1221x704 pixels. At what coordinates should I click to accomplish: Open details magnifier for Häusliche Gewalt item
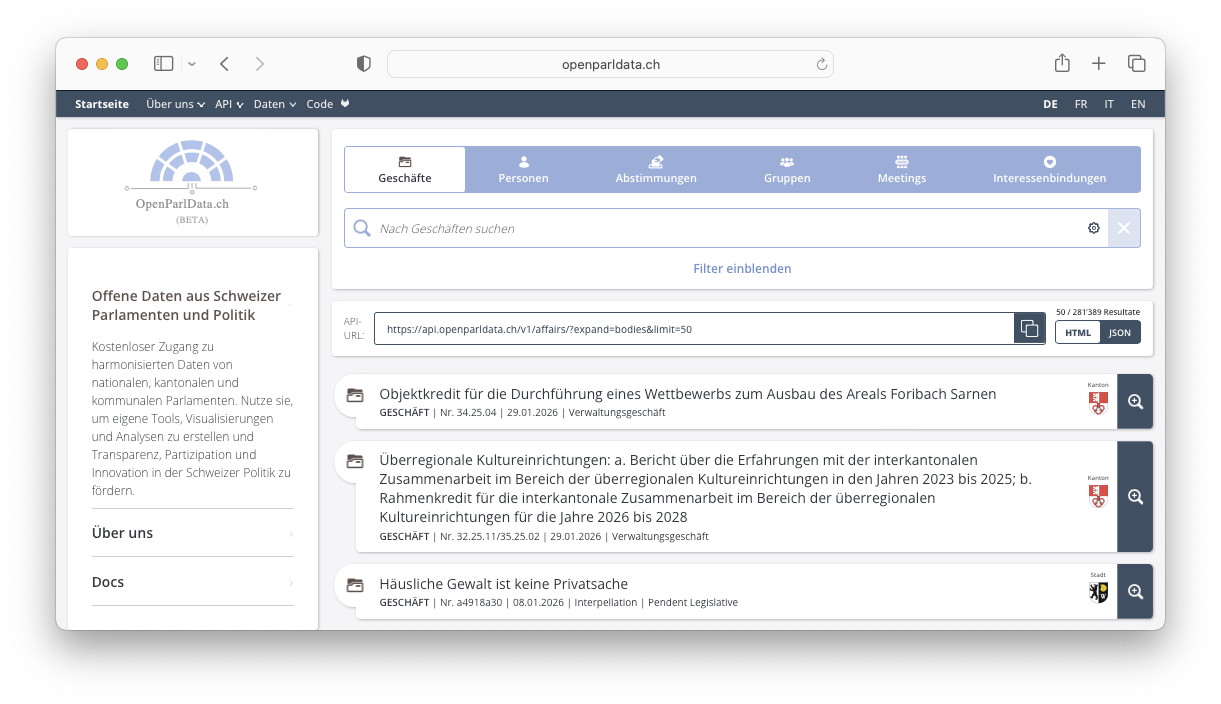[x=1134, y=592]
